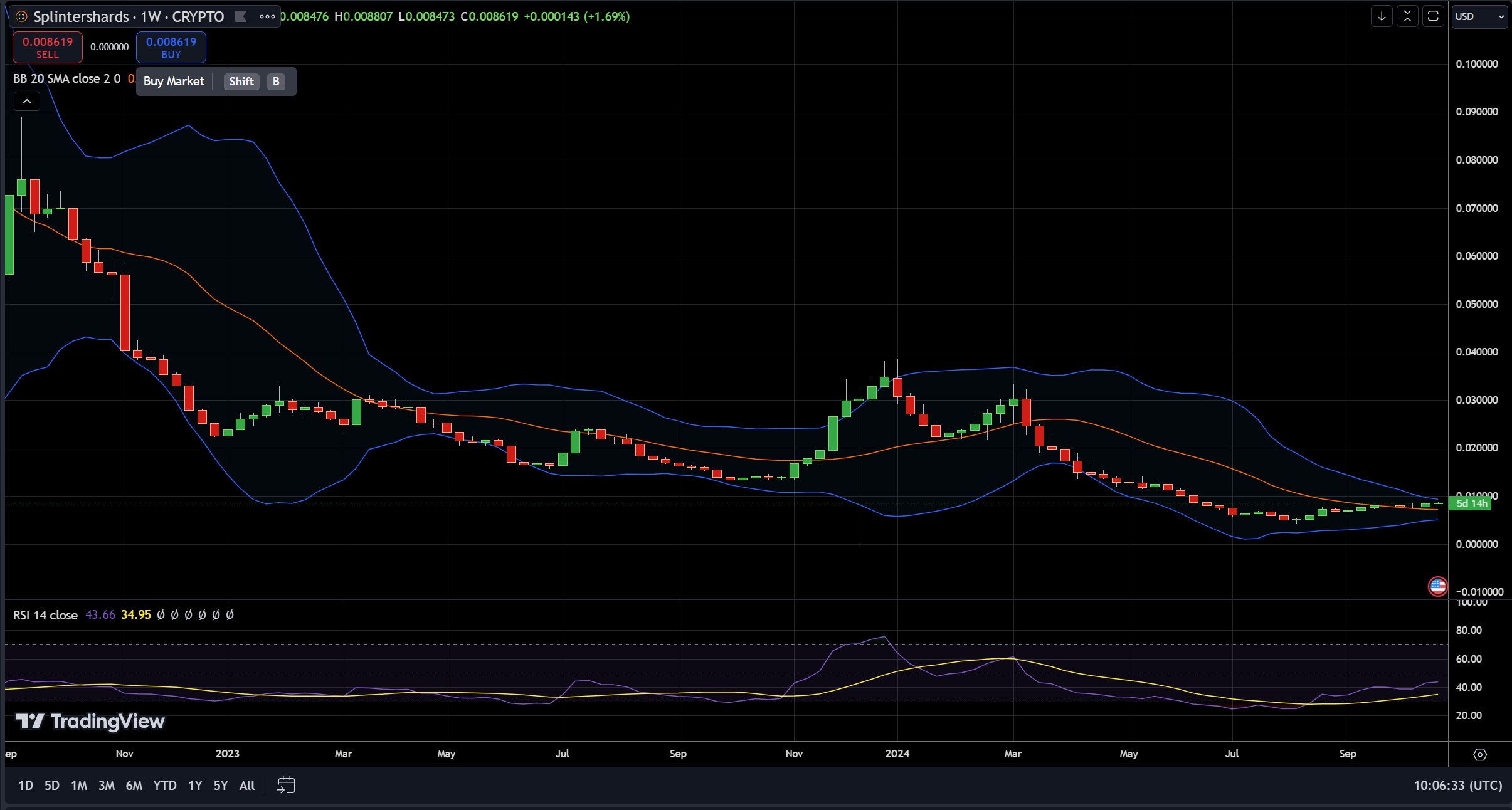The height and width of the screenshot is (810, 1512).
Task: Select the YTD time range
Action: click(x=165, y=786)
